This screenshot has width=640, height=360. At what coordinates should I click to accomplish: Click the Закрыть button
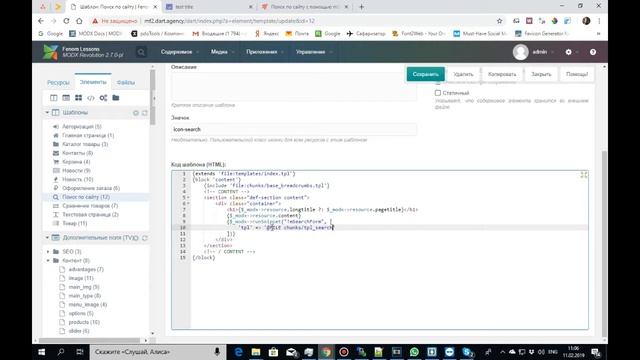pyautogui.click(x=541, y=74)
